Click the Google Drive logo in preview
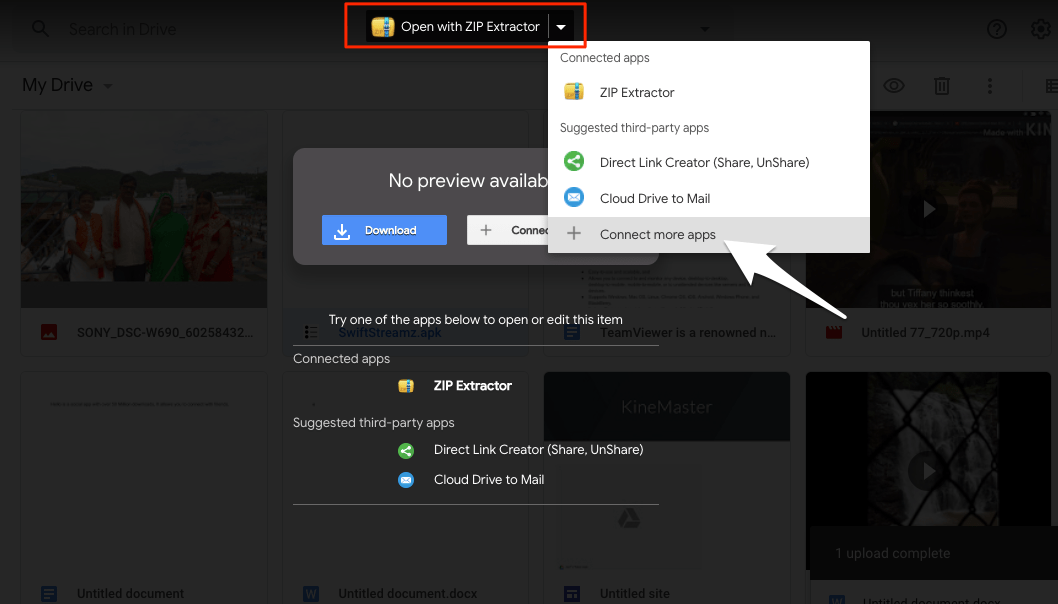 (629, 518)
